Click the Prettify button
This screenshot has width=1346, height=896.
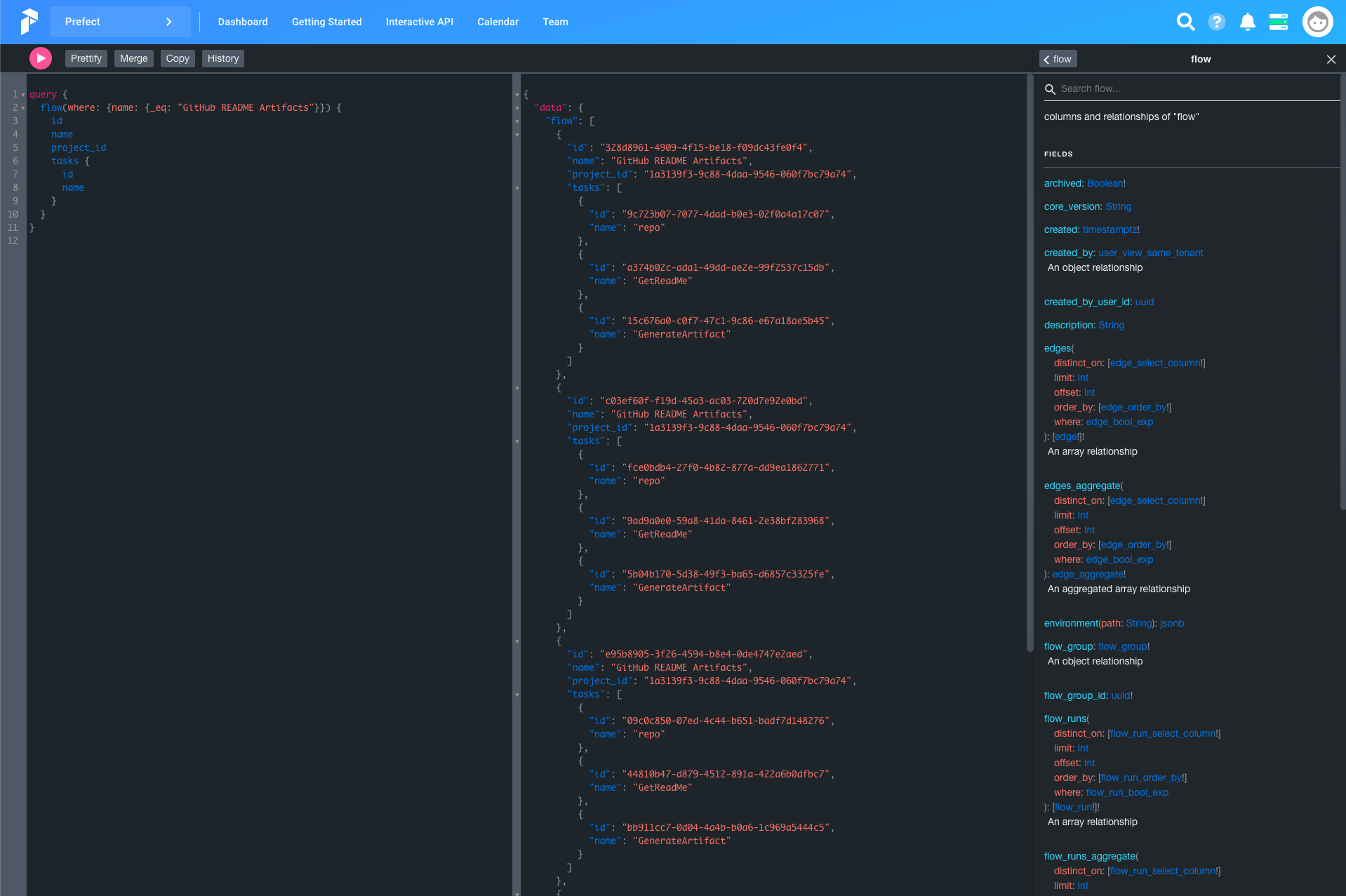coord(86,58)
